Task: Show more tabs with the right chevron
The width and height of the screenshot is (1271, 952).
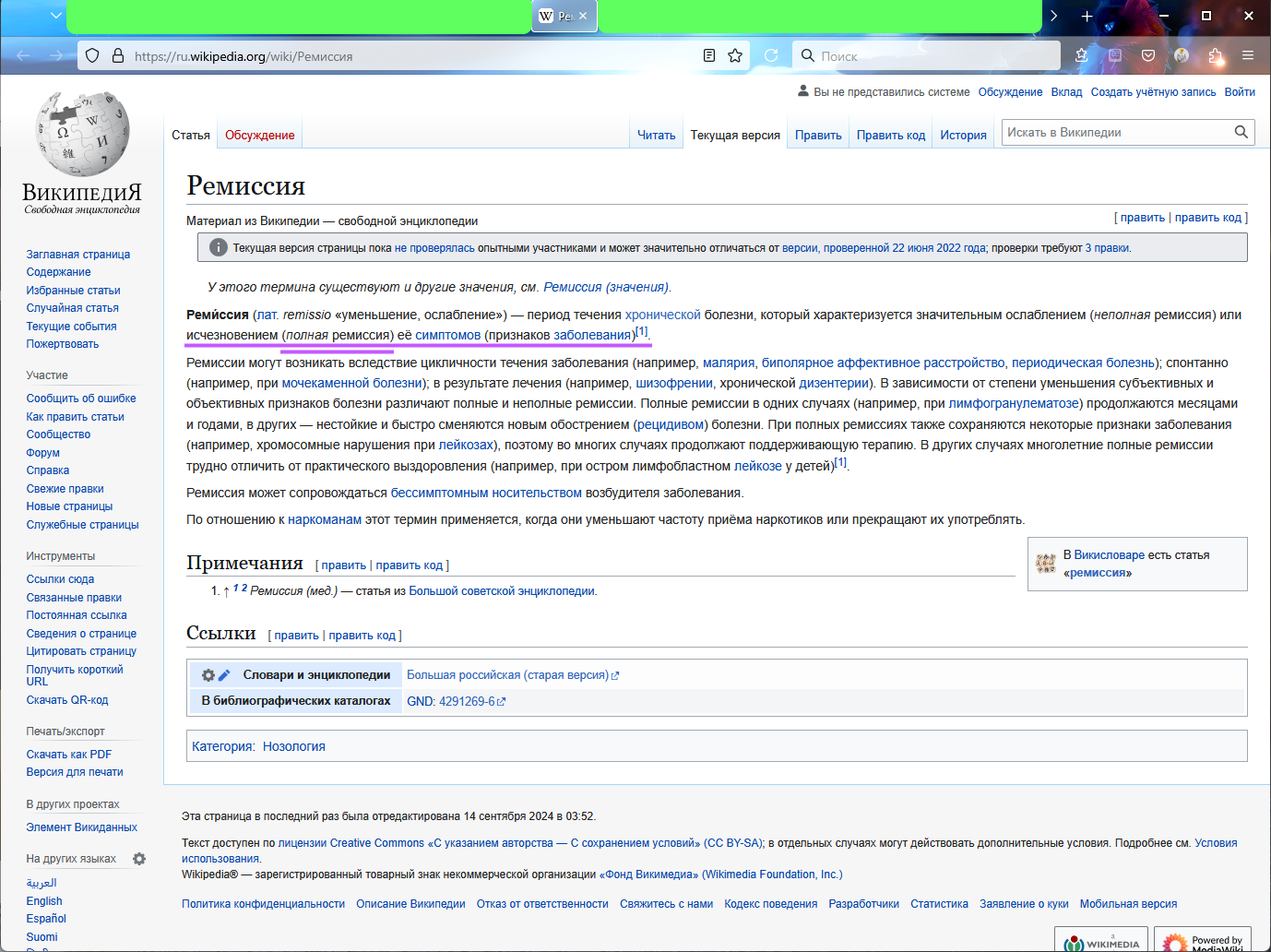Action: (x=1054, y=16)
